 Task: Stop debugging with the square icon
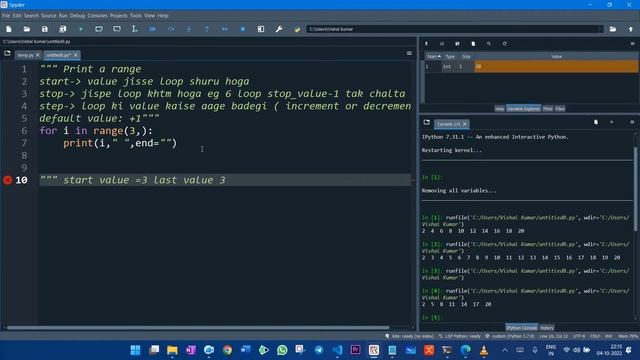(x=242, y=29)
